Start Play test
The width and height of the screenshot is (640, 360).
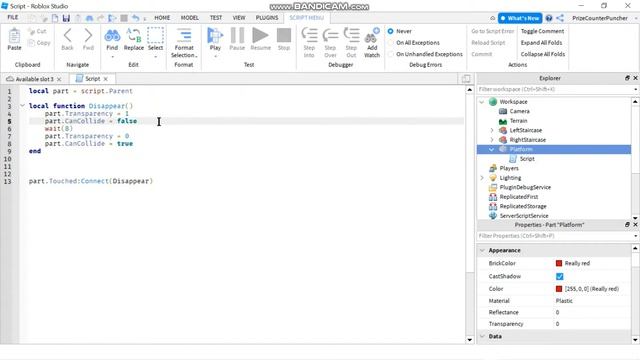215,36
